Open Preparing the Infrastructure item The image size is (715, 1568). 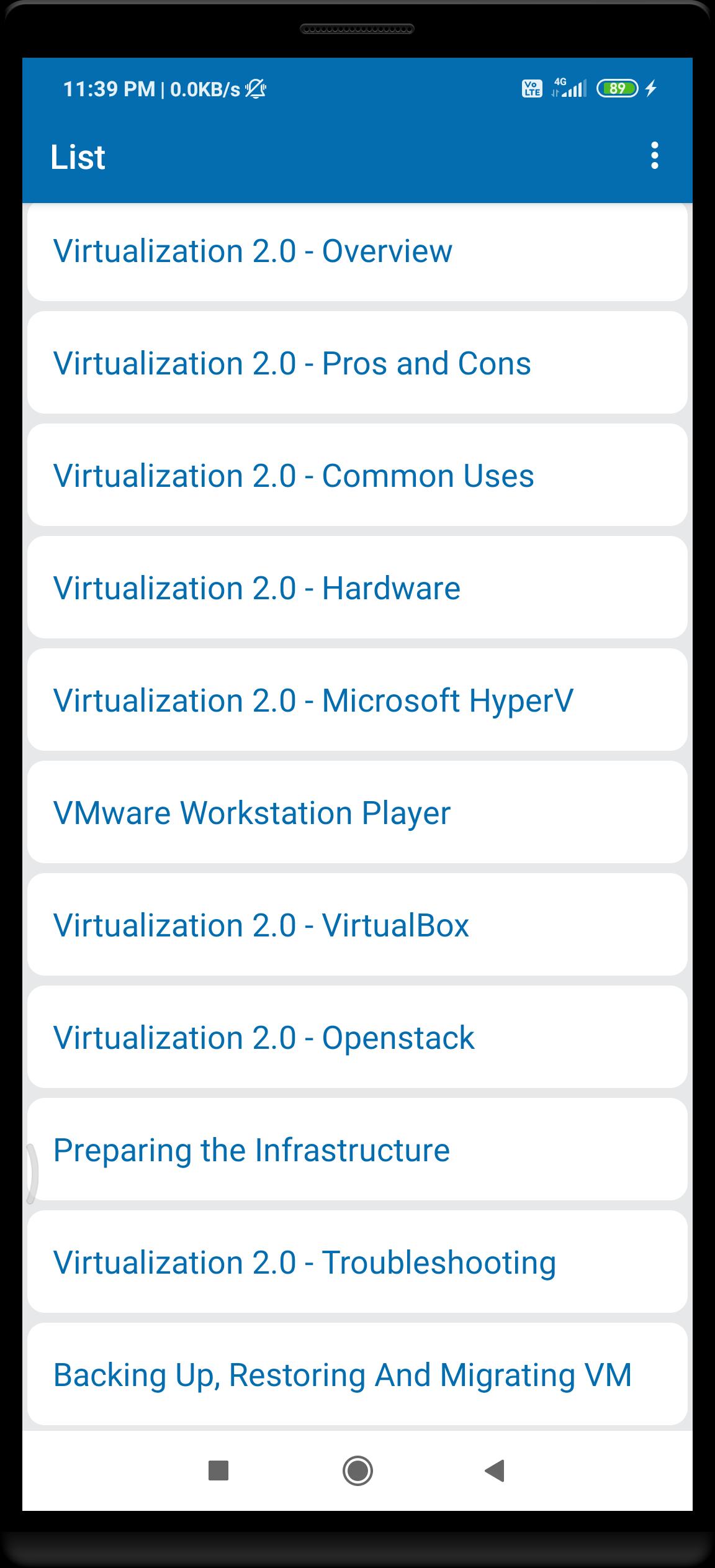pos(357,1149)
